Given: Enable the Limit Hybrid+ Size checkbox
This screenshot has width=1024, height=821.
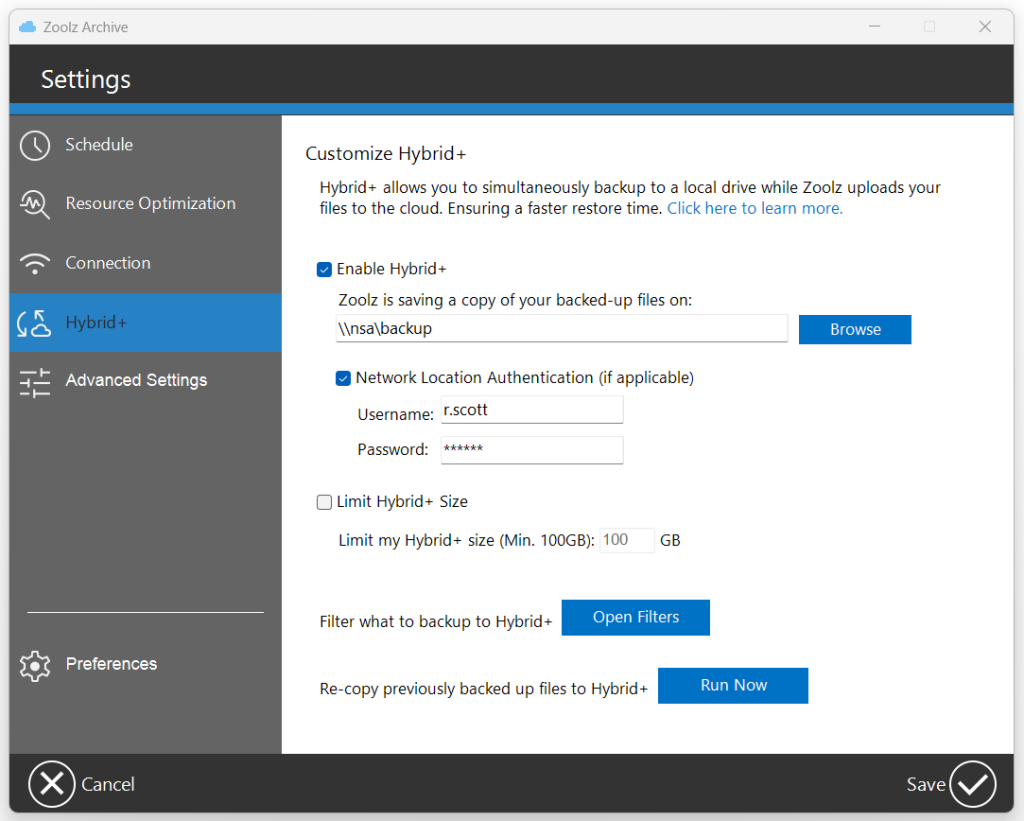Looking at the screenshot, I should tap(324, 502).
